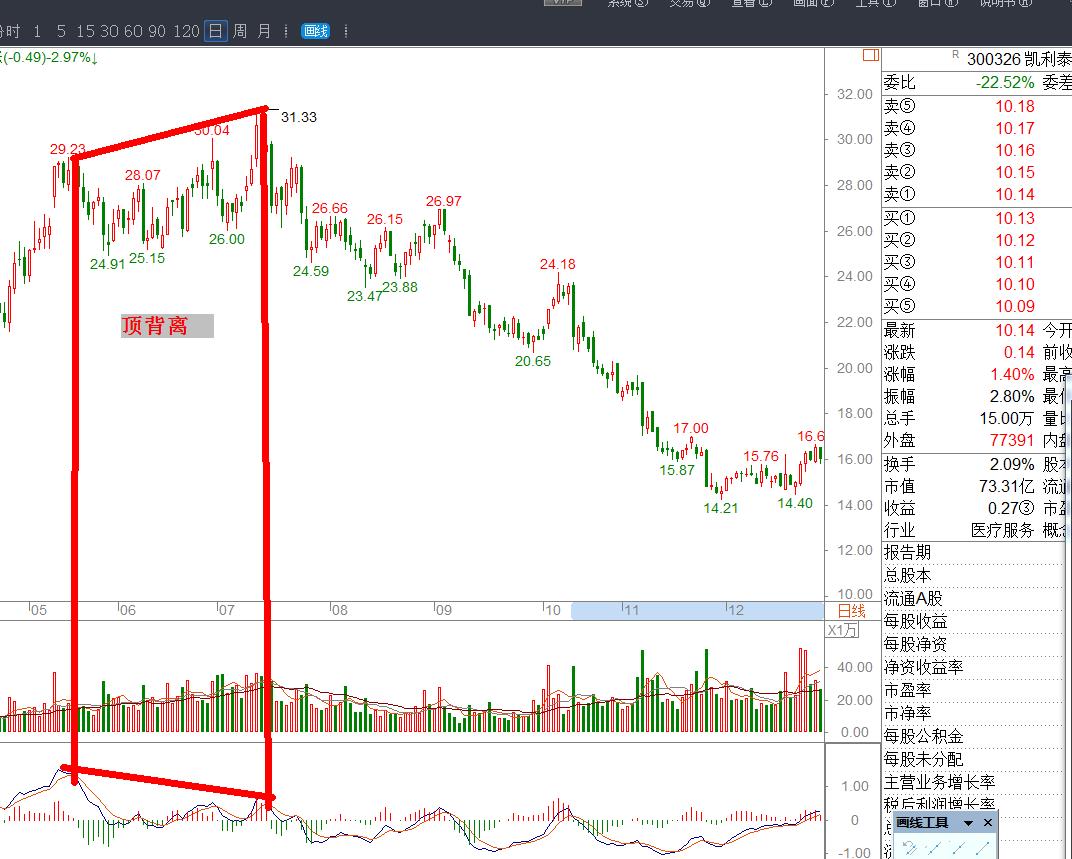Click the 市值 73.31亿 value

1007,486
